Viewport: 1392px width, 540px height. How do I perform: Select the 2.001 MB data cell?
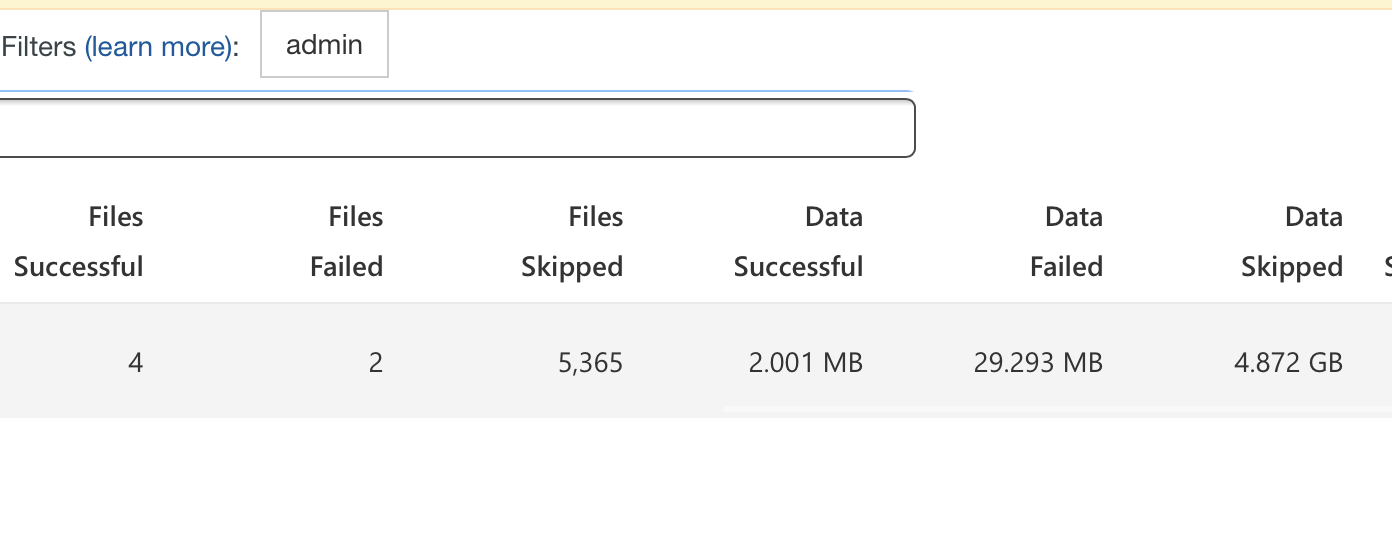(805, 362)
